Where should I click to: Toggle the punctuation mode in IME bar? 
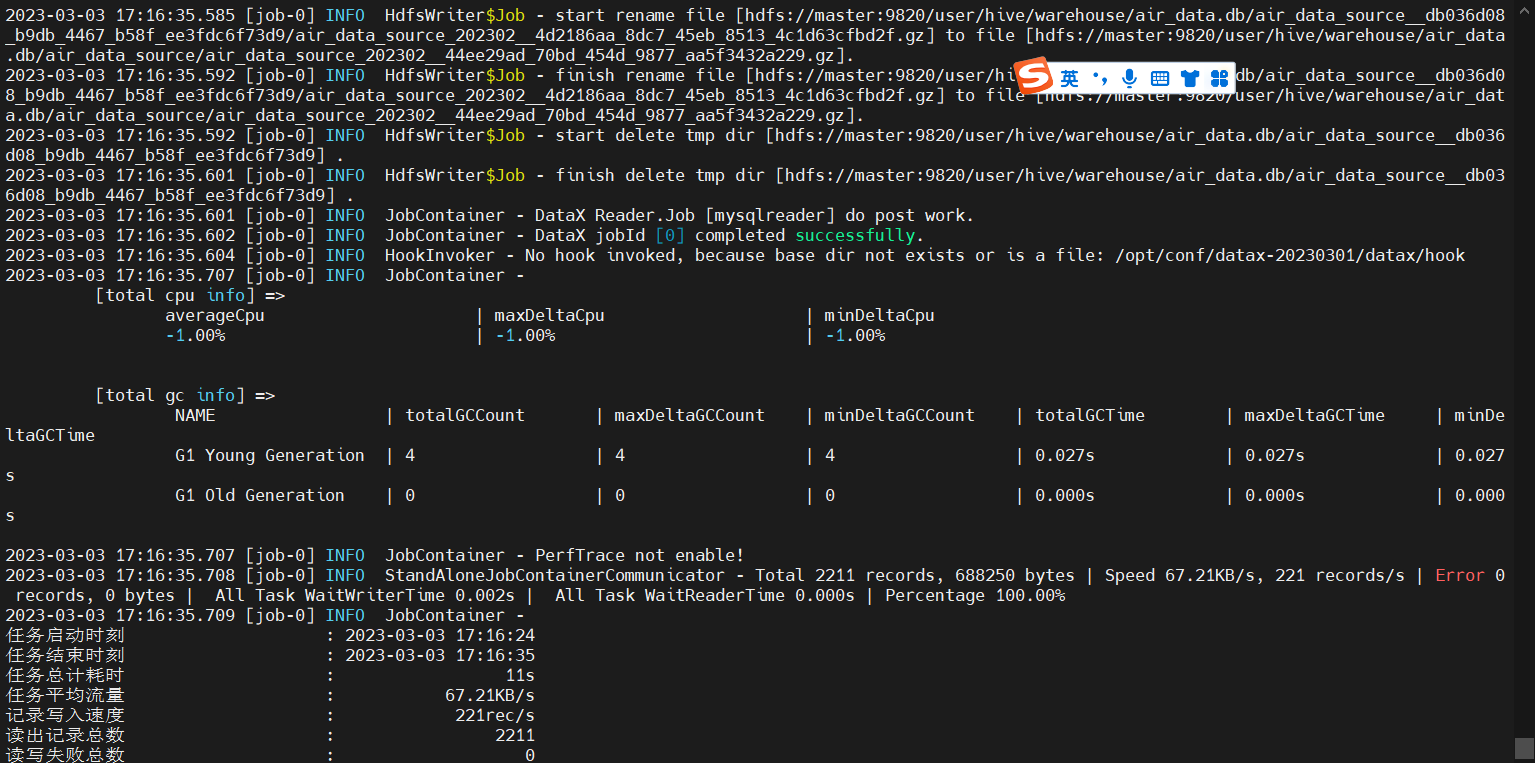pos(1100,78)
